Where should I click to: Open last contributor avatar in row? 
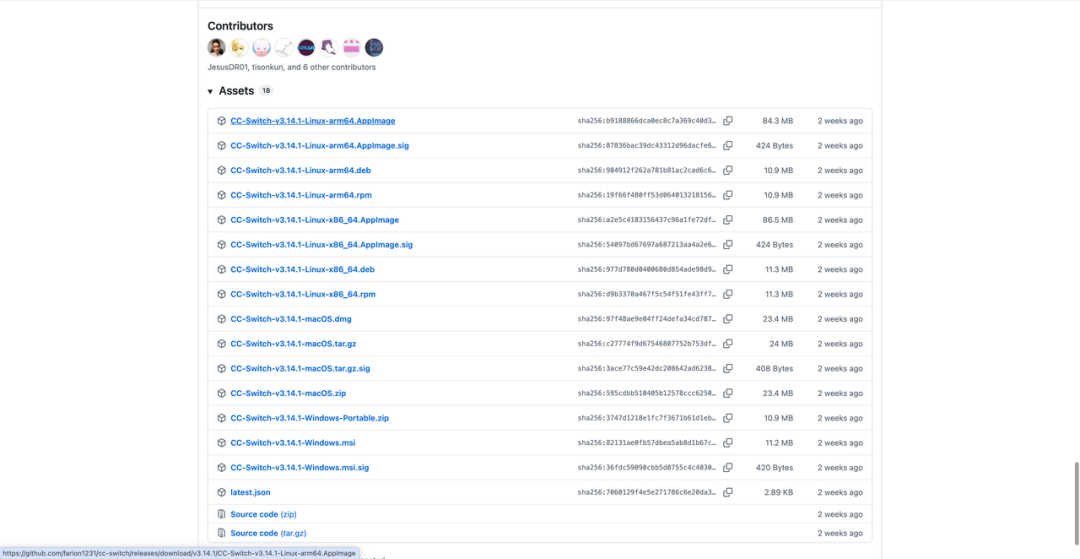[x=374, y=48]
